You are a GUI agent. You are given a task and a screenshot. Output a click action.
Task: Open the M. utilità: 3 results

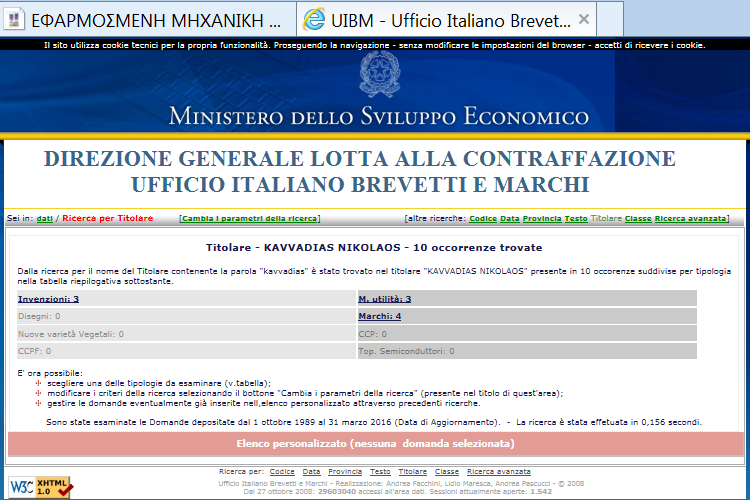pyautogui.click(x=385, y=299)
